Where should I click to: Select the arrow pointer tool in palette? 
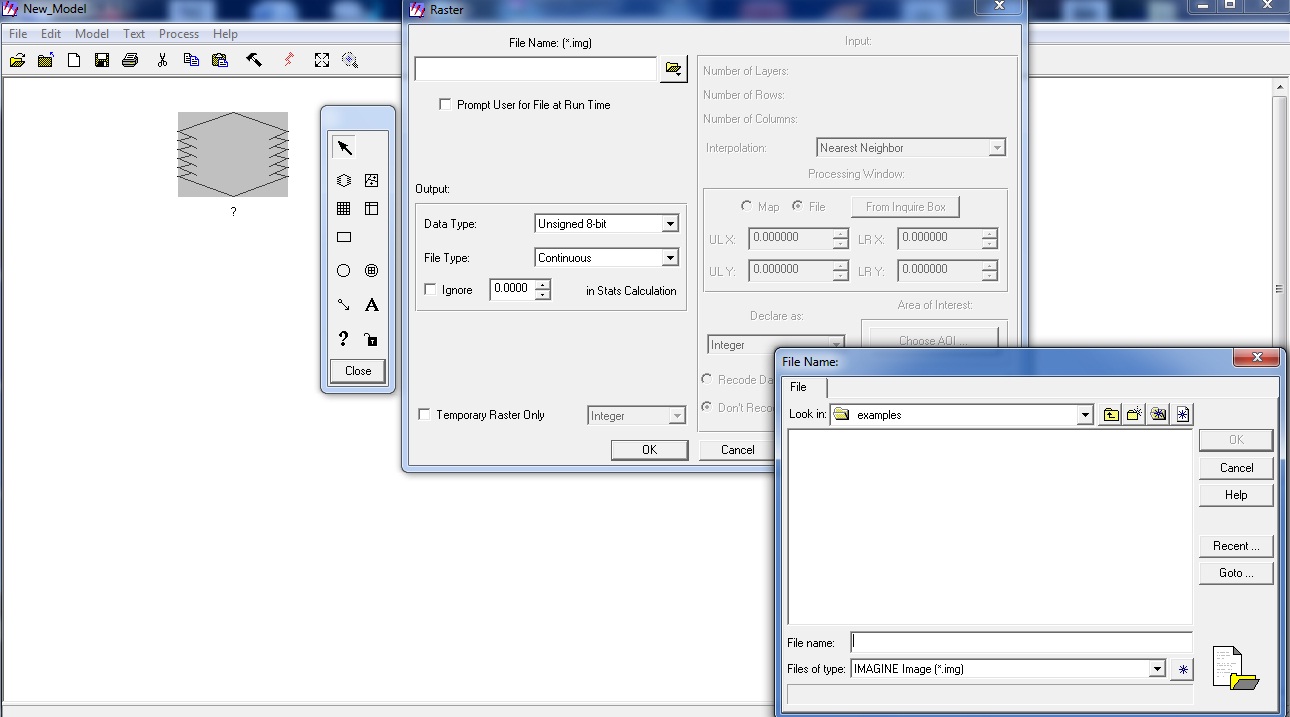tap(344, 148)
